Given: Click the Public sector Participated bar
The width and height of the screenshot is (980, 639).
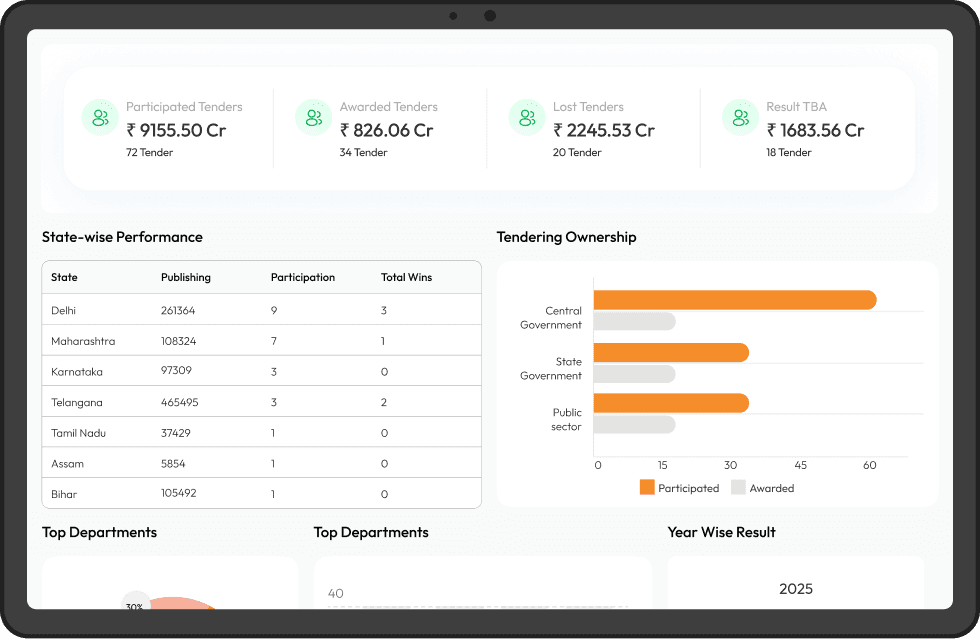Looking at the screenshot, I should tap(672, 403).
